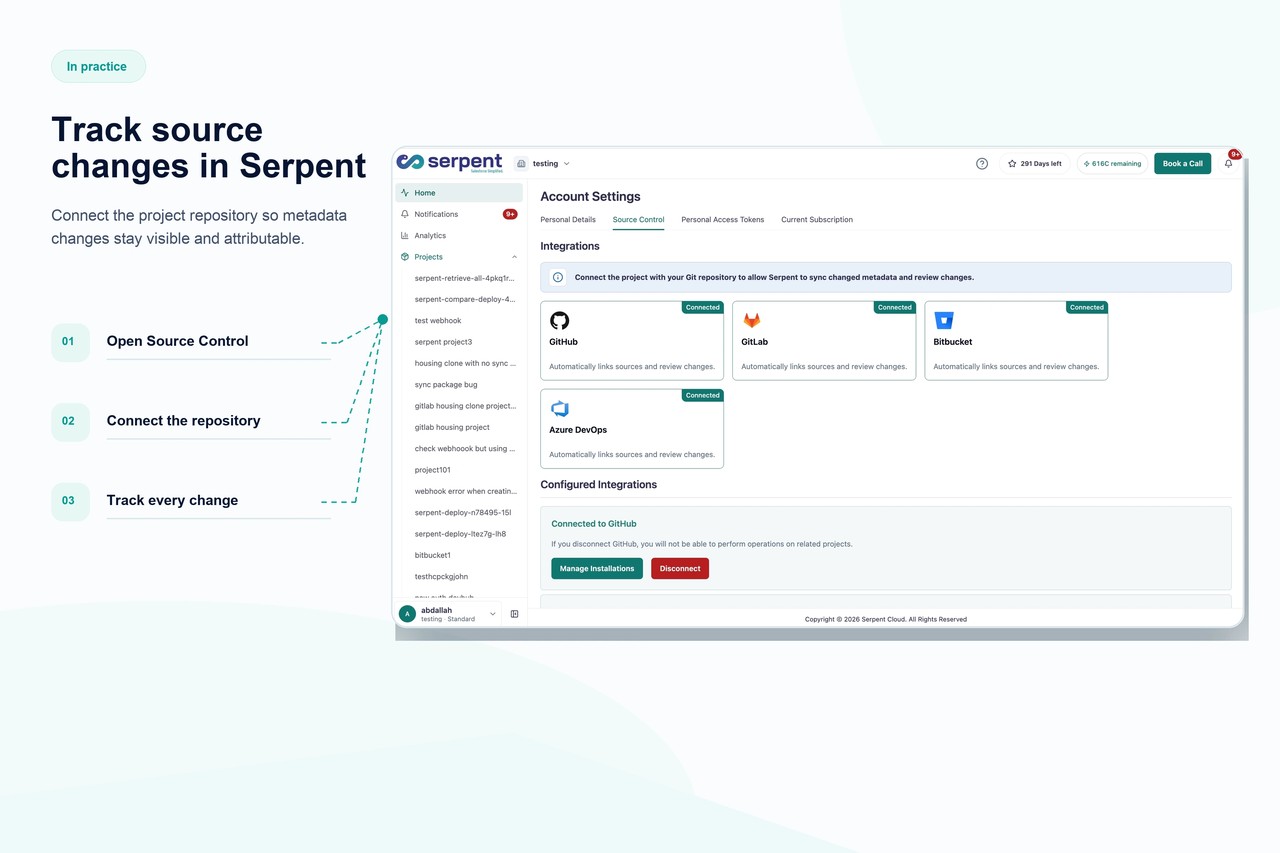Open Notifications in the sidebar

(x=459, y=214)
